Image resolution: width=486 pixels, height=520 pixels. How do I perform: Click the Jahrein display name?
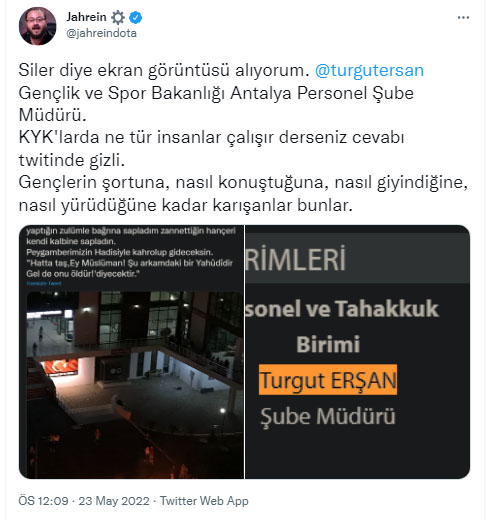click(x=86, y=17)
